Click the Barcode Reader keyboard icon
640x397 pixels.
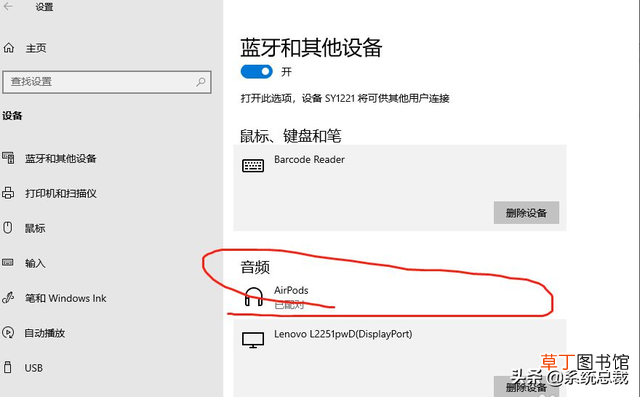click(x=253, y=166)
